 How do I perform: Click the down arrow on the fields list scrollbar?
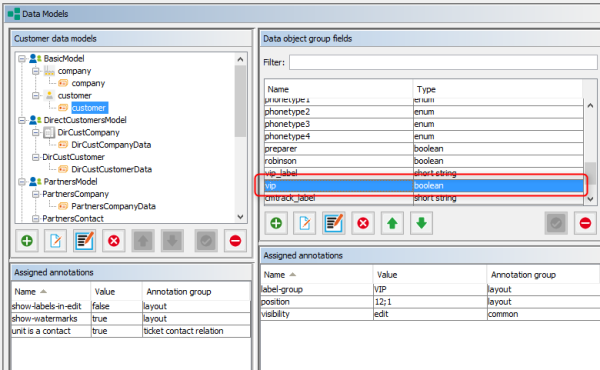(x=590, y=199)
